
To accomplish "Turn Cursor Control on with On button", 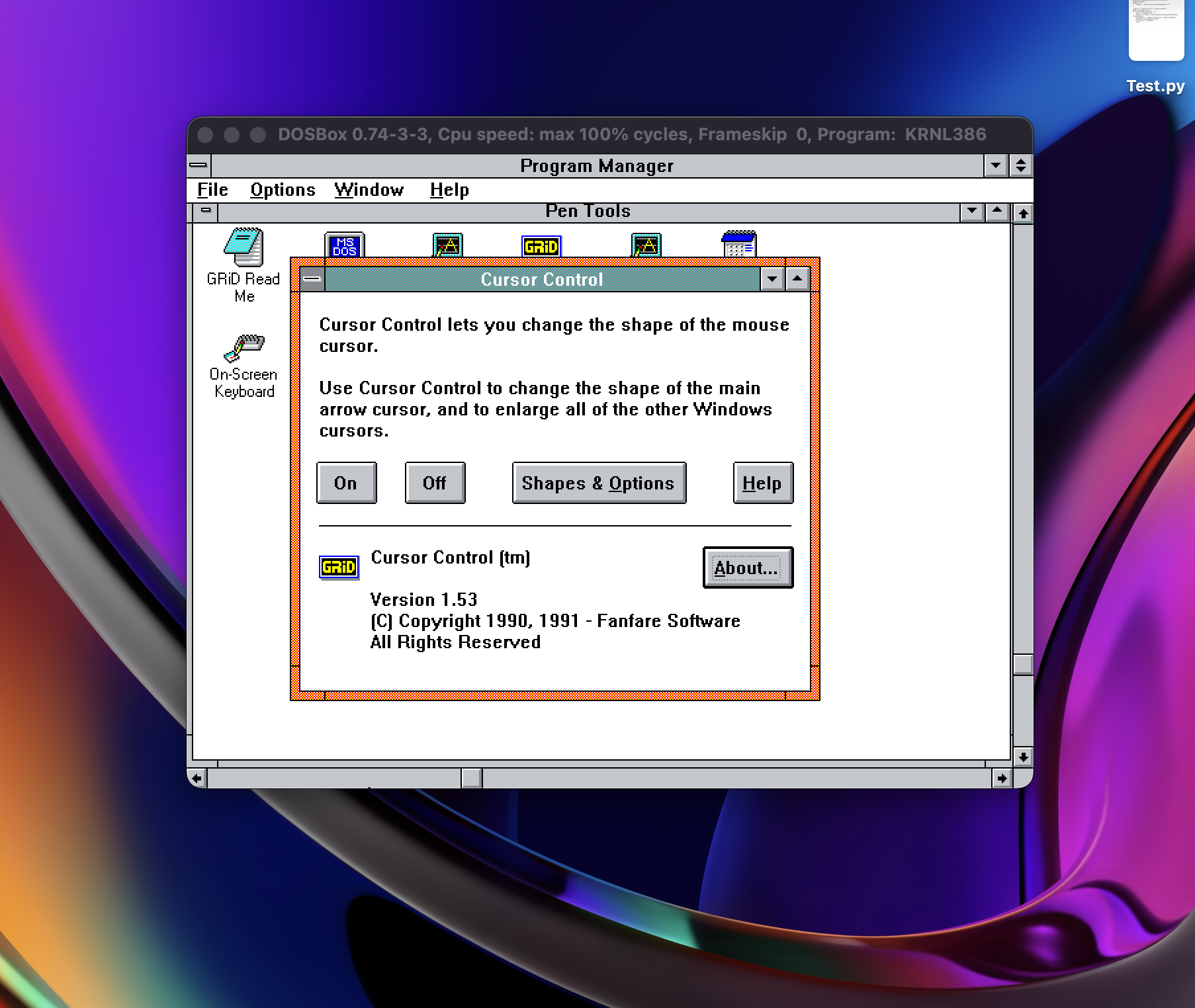I will click(346, 483).
